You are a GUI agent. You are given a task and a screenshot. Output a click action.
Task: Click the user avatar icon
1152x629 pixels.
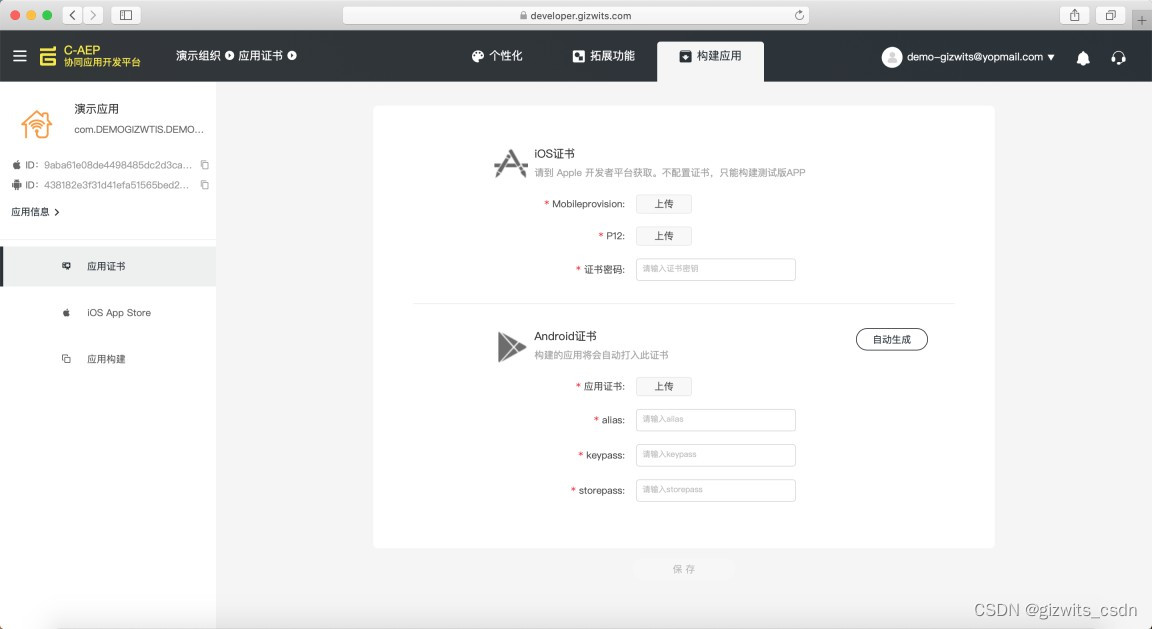pyautogui.click(x=891, y=57)
